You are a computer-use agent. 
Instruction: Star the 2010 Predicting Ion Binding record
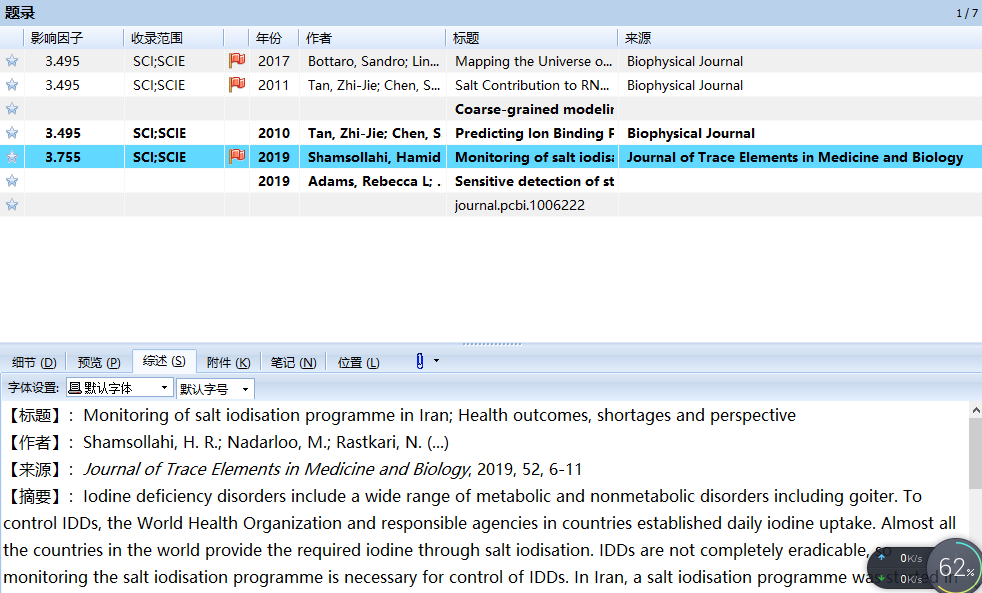(12, 133)
